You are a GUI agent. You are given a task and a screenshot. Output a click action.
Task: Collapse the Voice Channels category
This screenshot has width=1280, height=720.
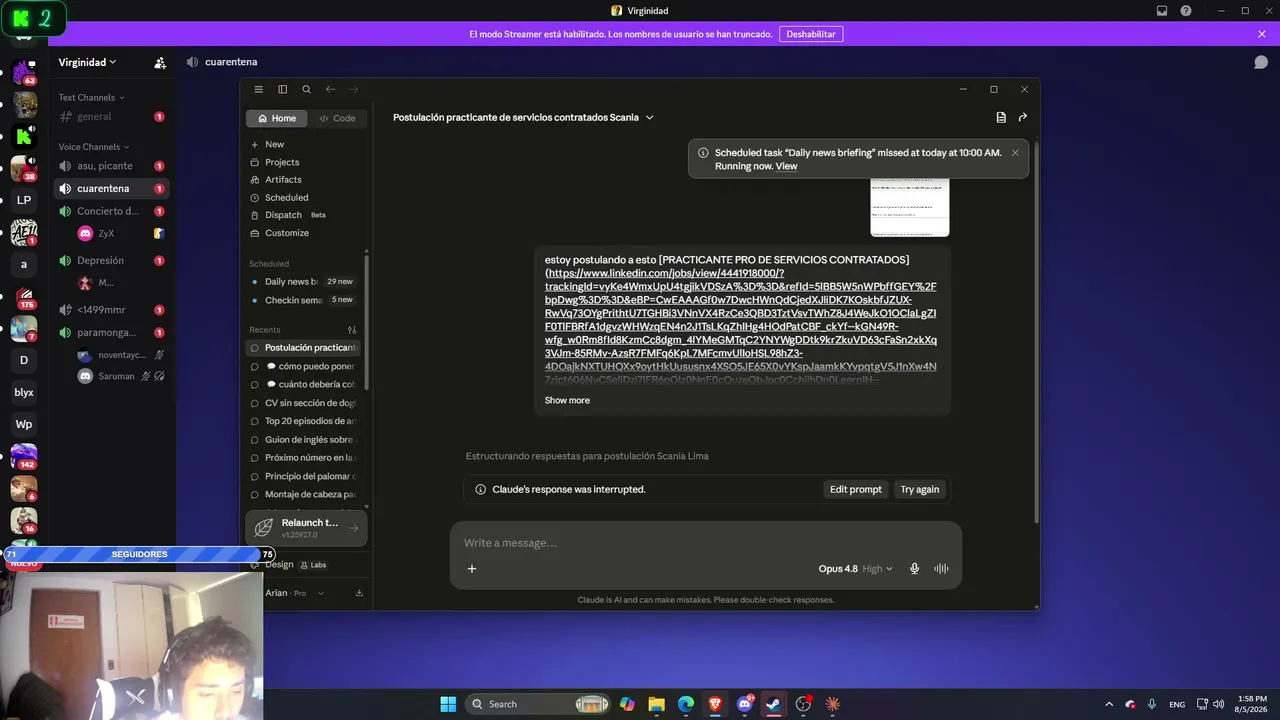click(x=94, y=146)
